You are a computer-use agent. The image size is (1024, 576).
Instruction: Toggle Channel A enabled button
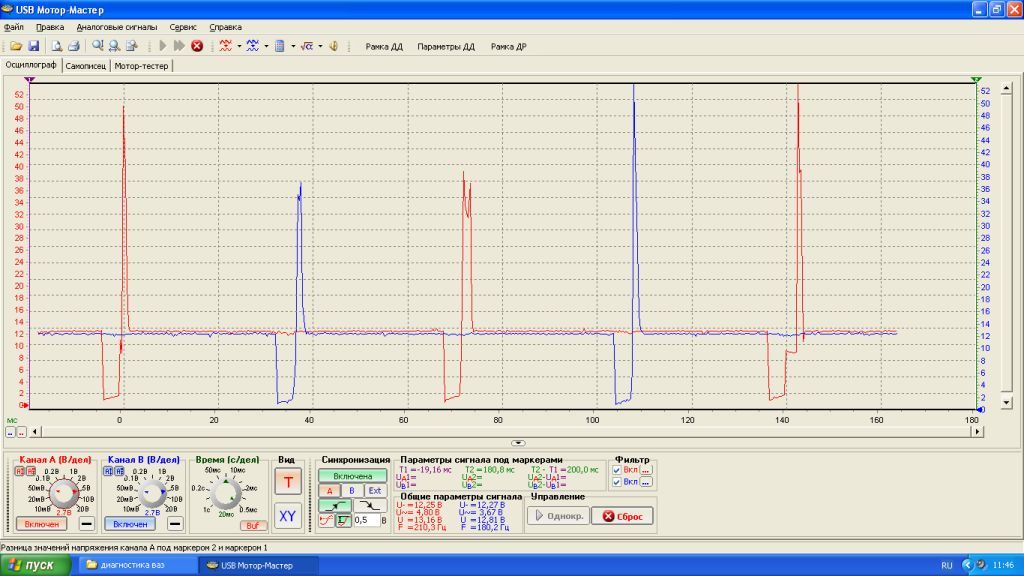click(x=41, y=524)
